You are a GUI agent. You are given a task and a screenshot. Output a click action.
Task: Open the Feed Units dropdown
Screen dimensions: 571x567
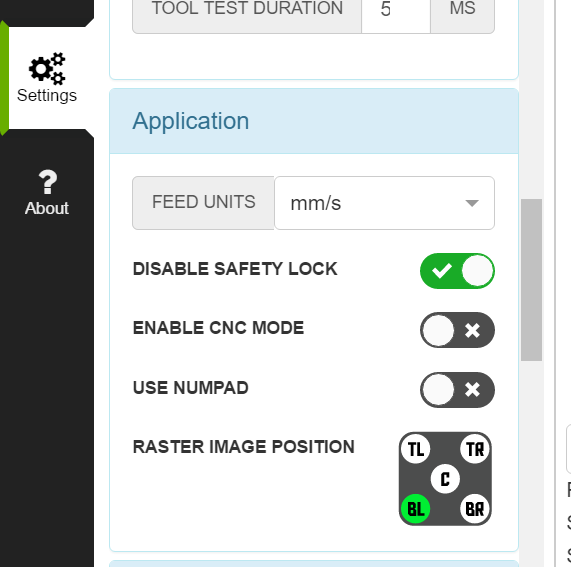(x=384, y=203)
